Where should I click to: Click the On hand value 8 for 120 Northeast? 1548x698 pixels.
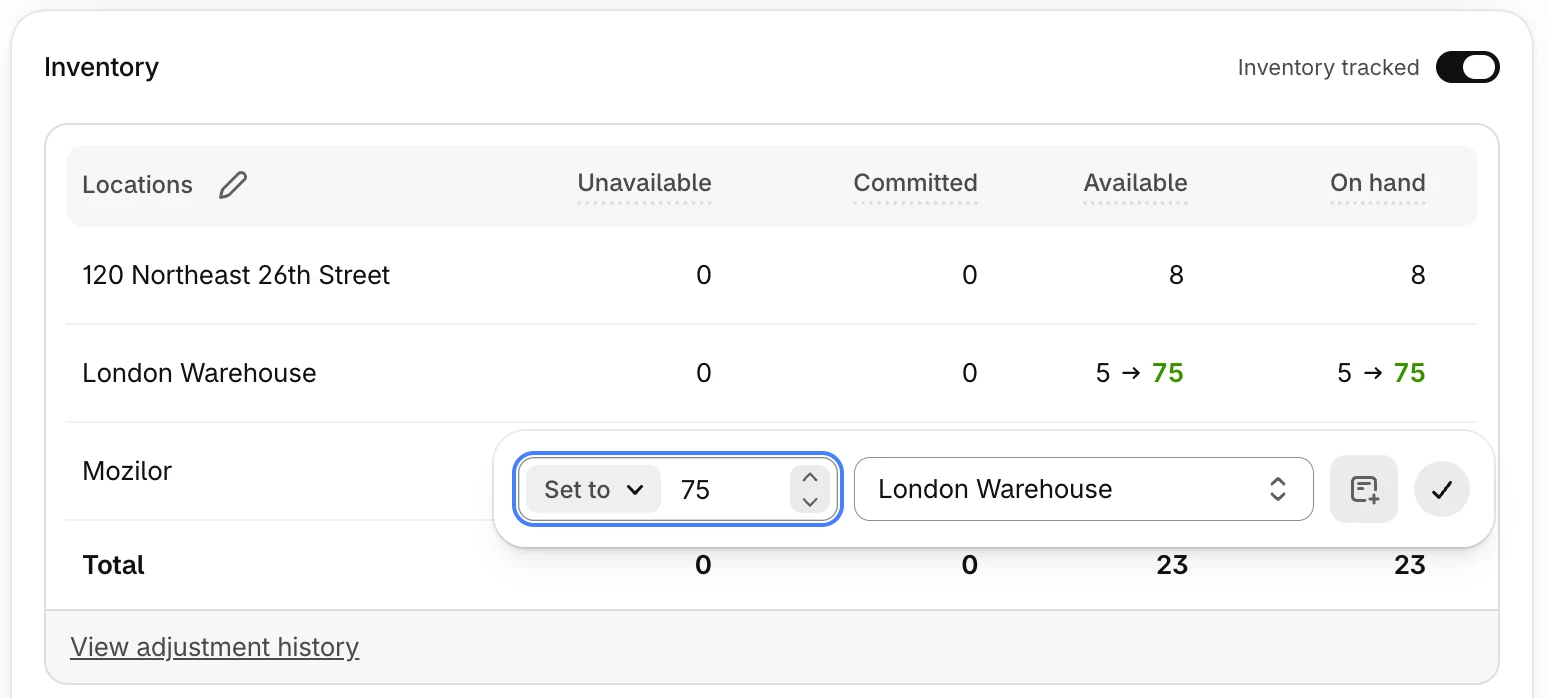1418,275
